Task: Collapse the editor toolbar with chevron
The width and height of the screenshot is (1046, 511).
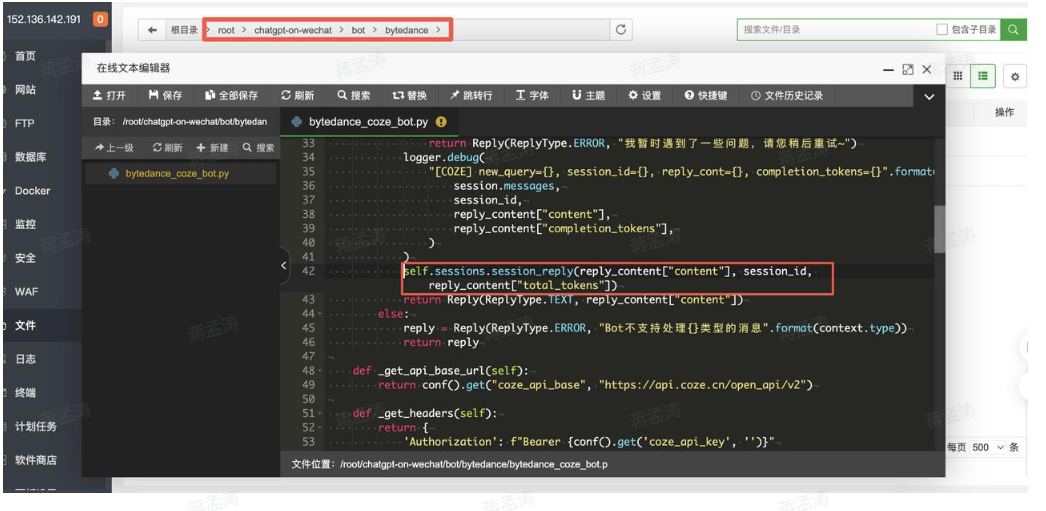Action: [x=929, y=97]
